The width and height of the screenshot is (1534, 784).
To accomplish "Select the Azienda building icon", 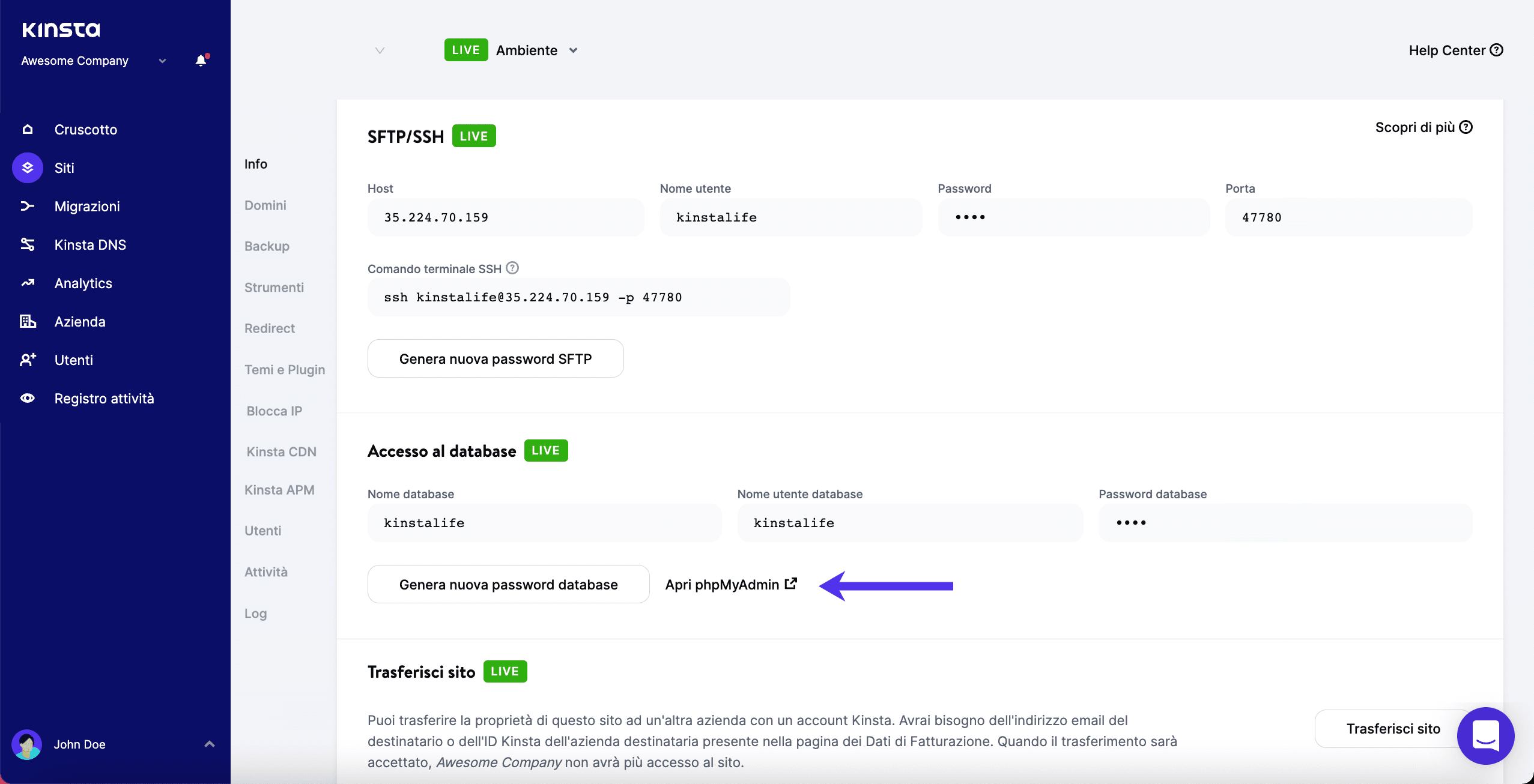I will tap(27, 321).
